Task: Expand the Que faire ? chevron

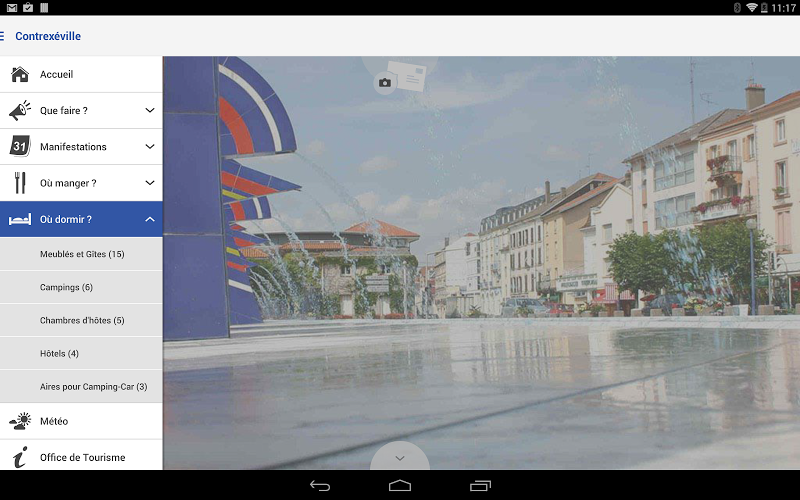Action: 149,110
